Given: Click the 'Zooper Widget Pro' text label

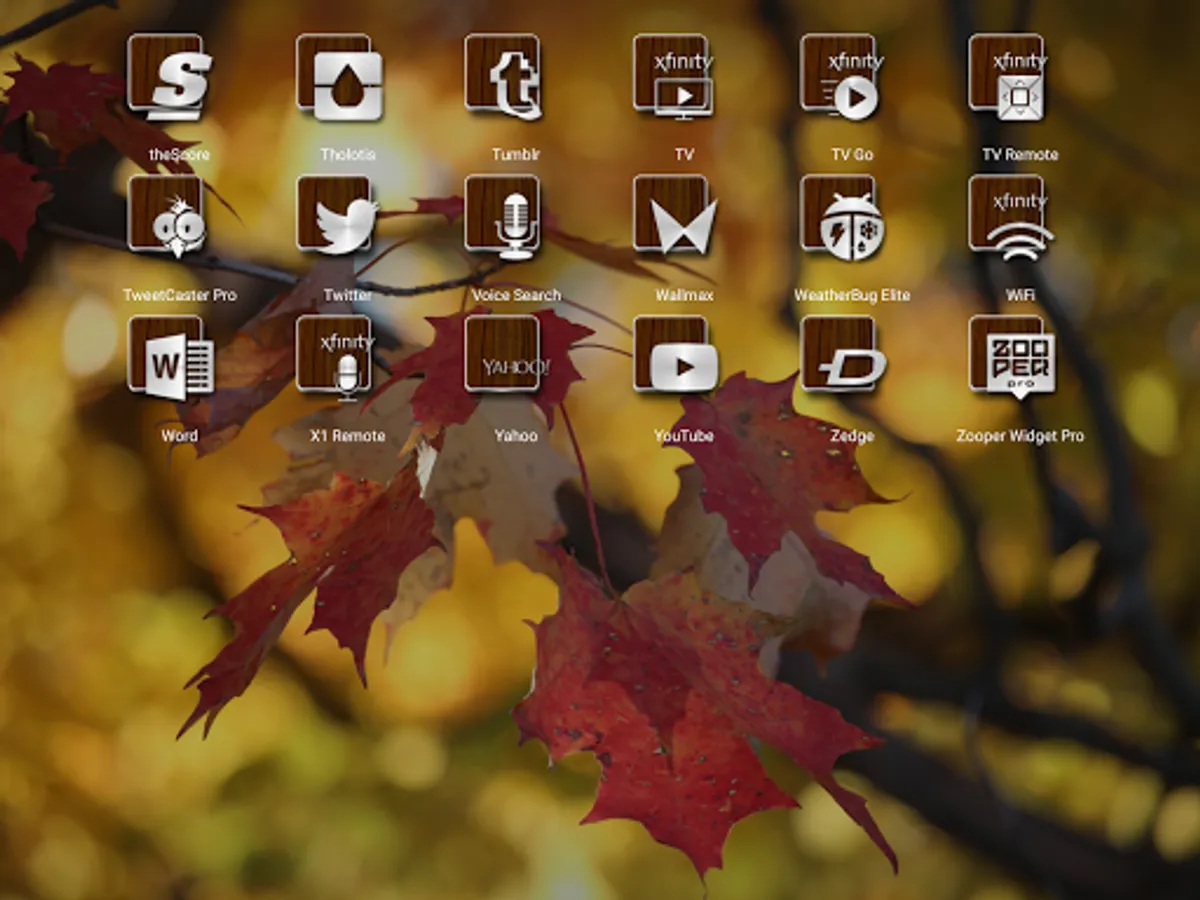Looking at the screenshot, I should [1019, 436].
